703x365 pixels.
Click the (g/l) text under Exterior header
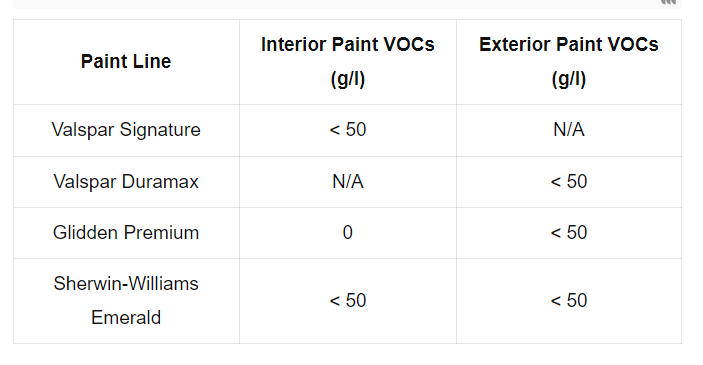click(x=569, y=79)
